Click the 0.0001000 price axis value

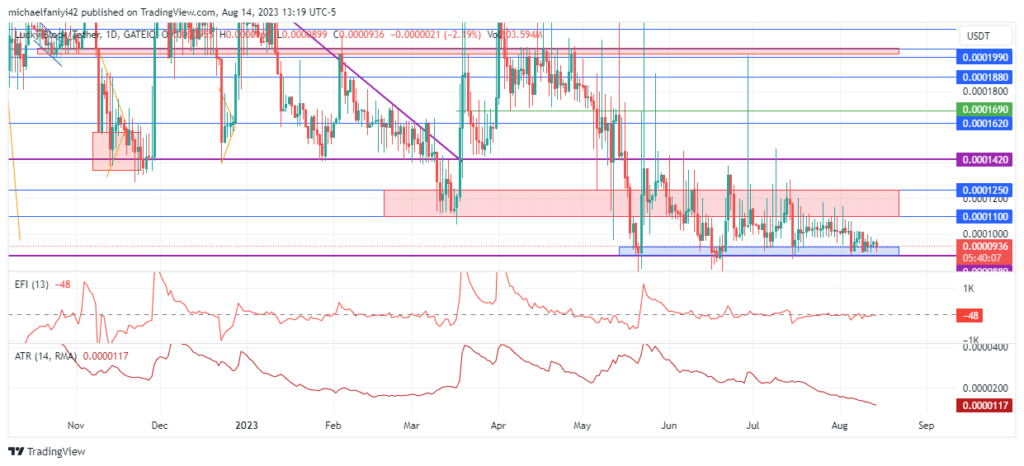click(x=985, y=233)
